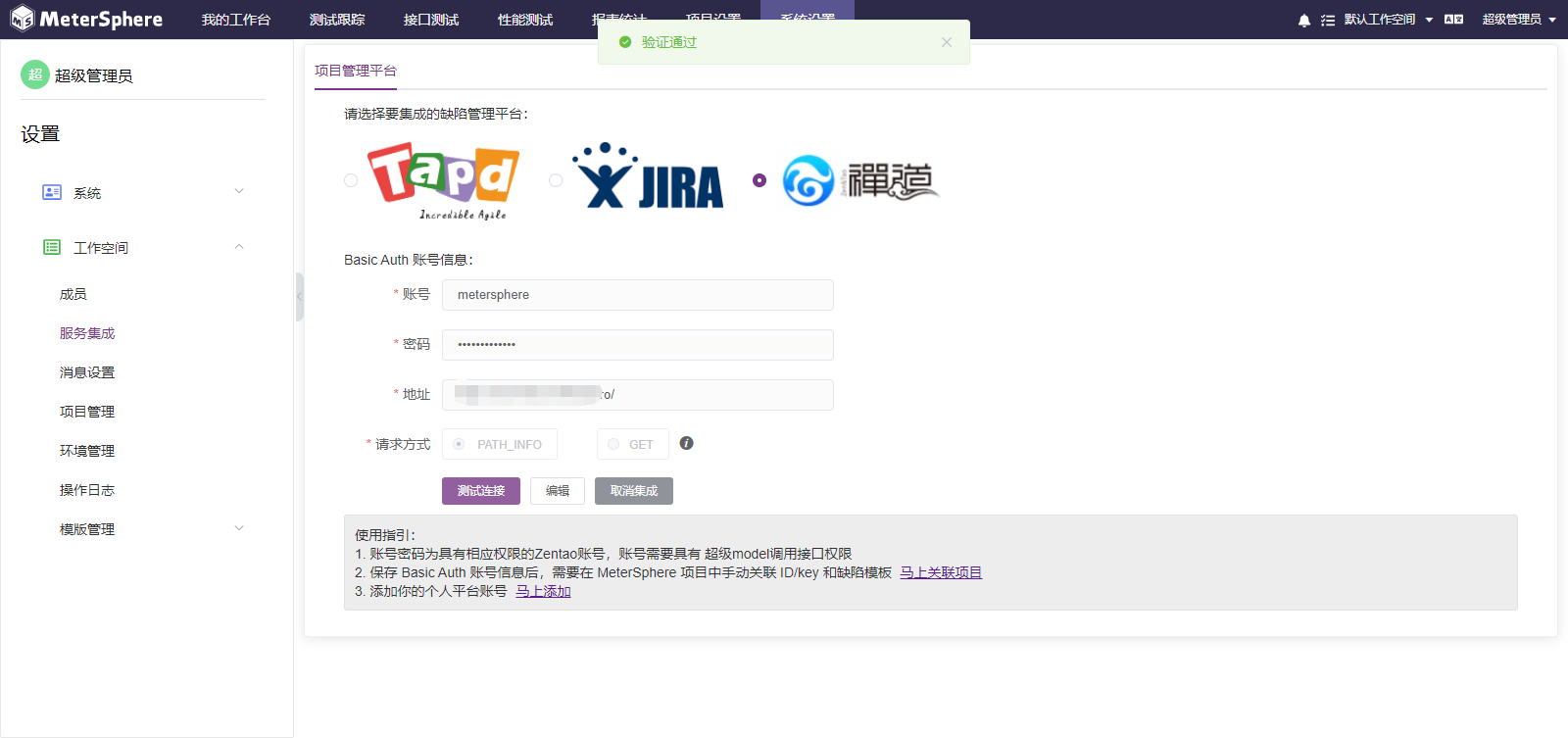Follow the 马上关联项目 link
Viewport: 1568px width, 738px height.
pyautogui.click(x=941, y=572)
